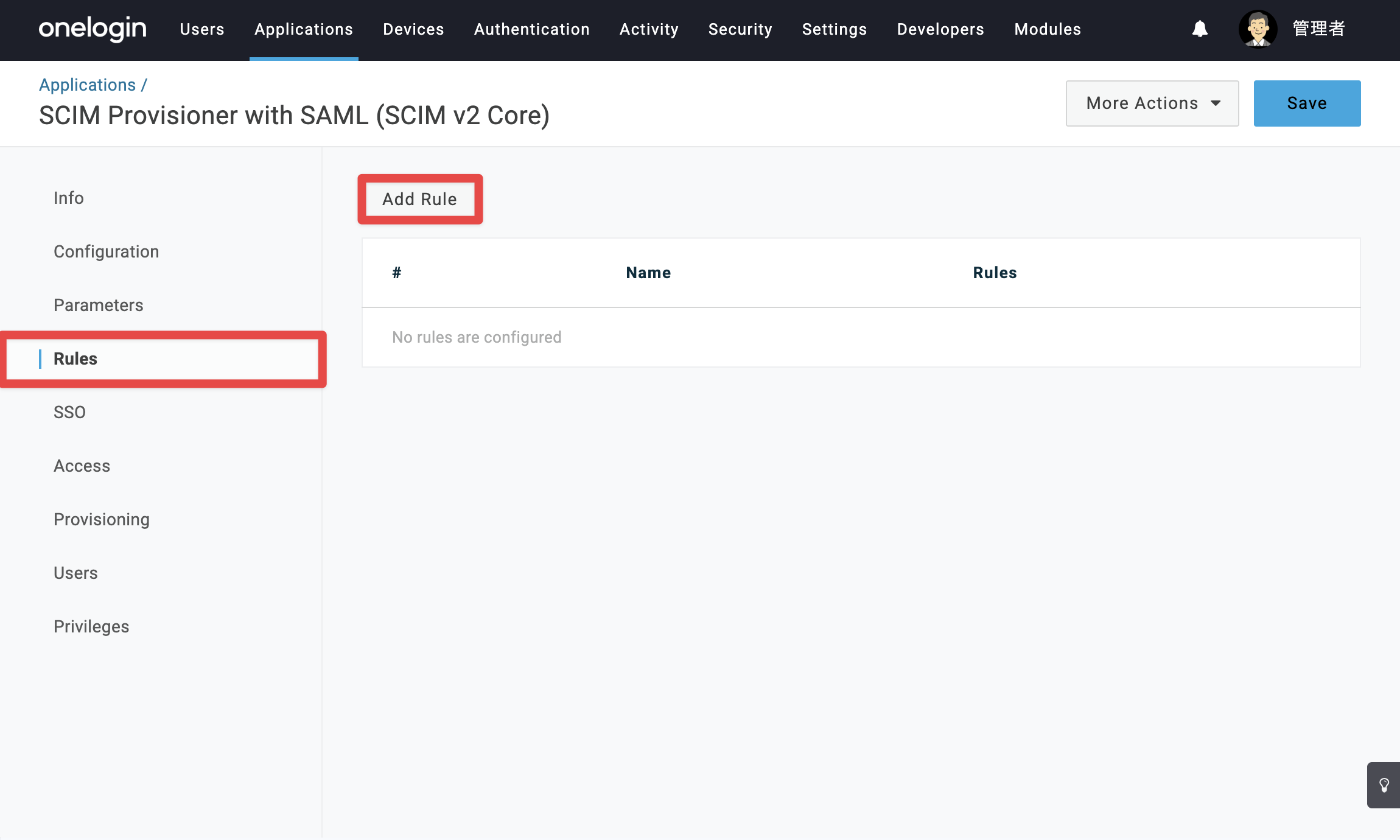The width and height of the screenshot is (1400, 840).
Task: Click the onelogin logo
Action: click(x=93, y=29)
